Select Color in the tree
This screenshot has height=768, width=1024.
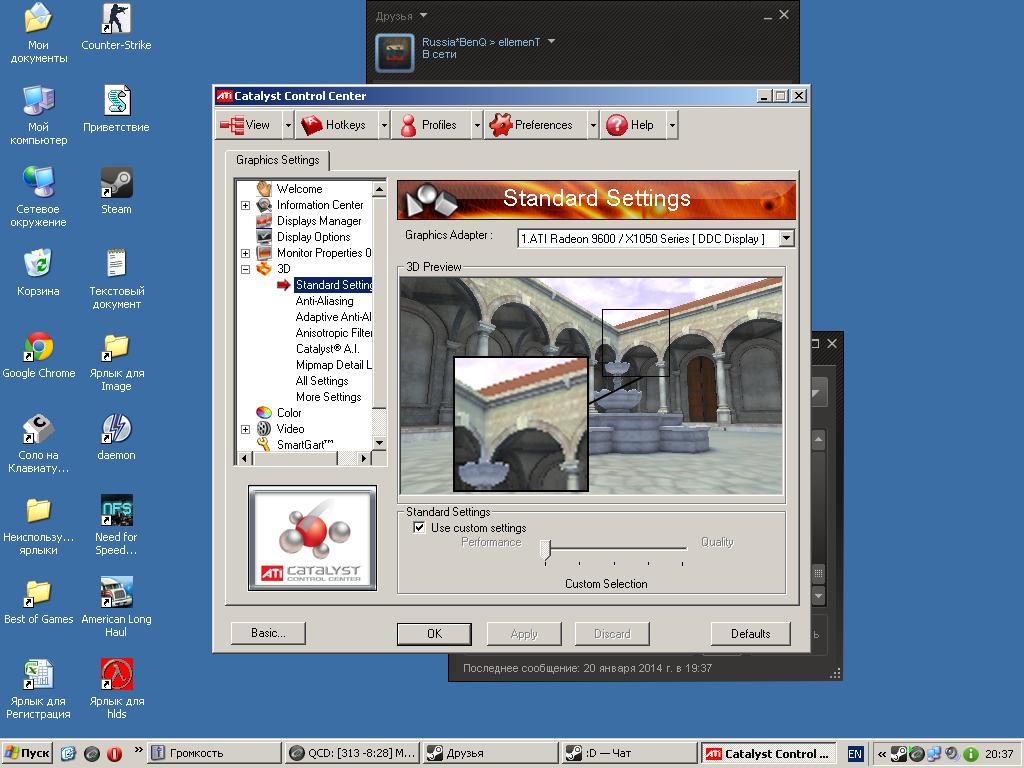pos(289,413)
